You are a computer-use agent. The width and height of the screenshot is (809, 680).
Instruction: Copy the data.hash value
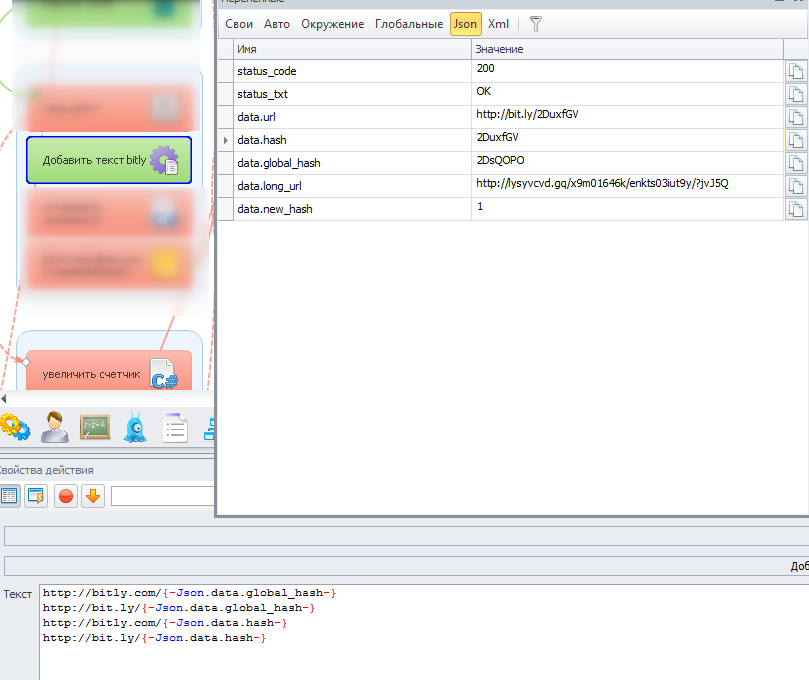point(796,140)
